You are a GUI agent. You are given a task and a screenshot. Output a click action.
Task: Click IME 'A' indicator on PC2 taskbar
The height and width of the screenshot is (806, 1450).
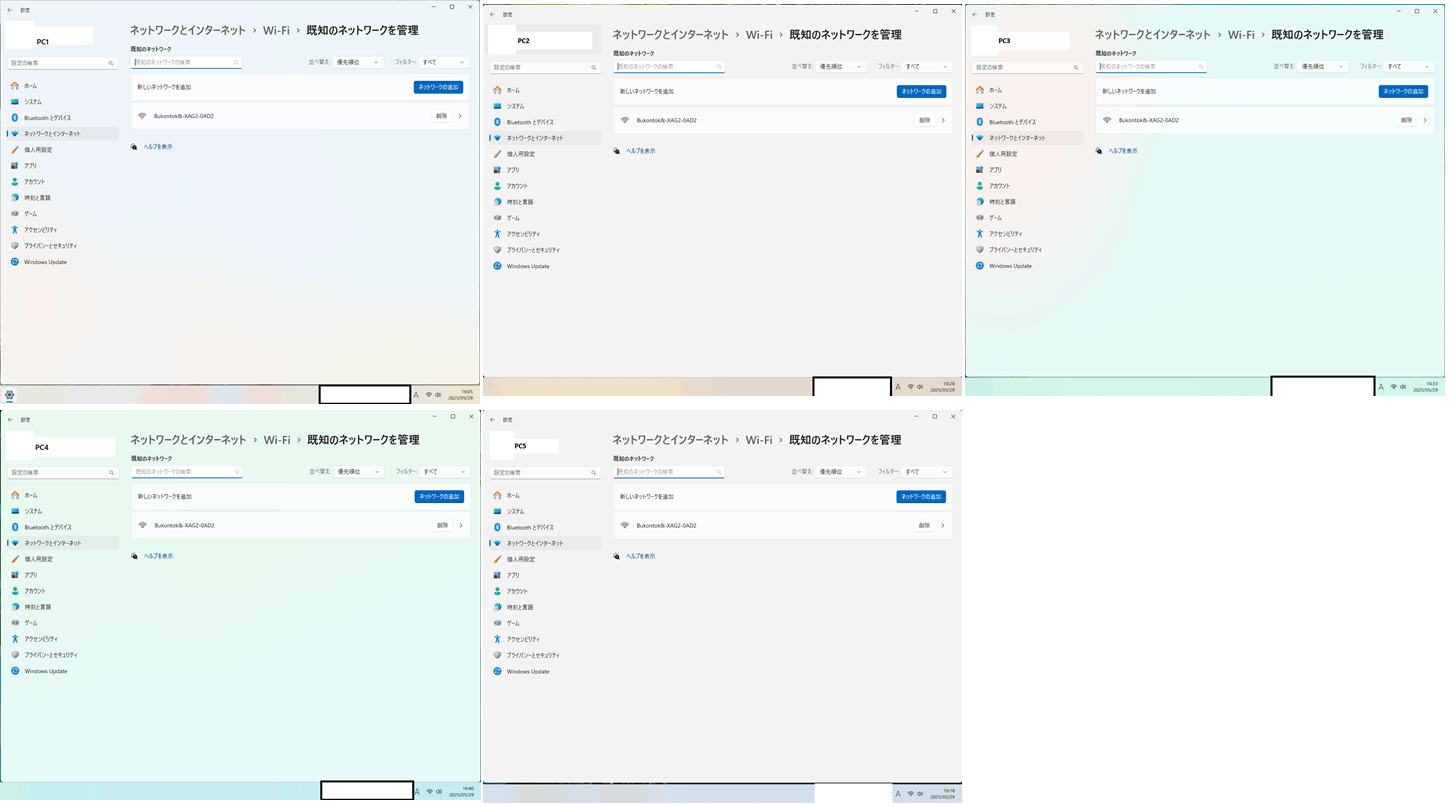(898, 387)
